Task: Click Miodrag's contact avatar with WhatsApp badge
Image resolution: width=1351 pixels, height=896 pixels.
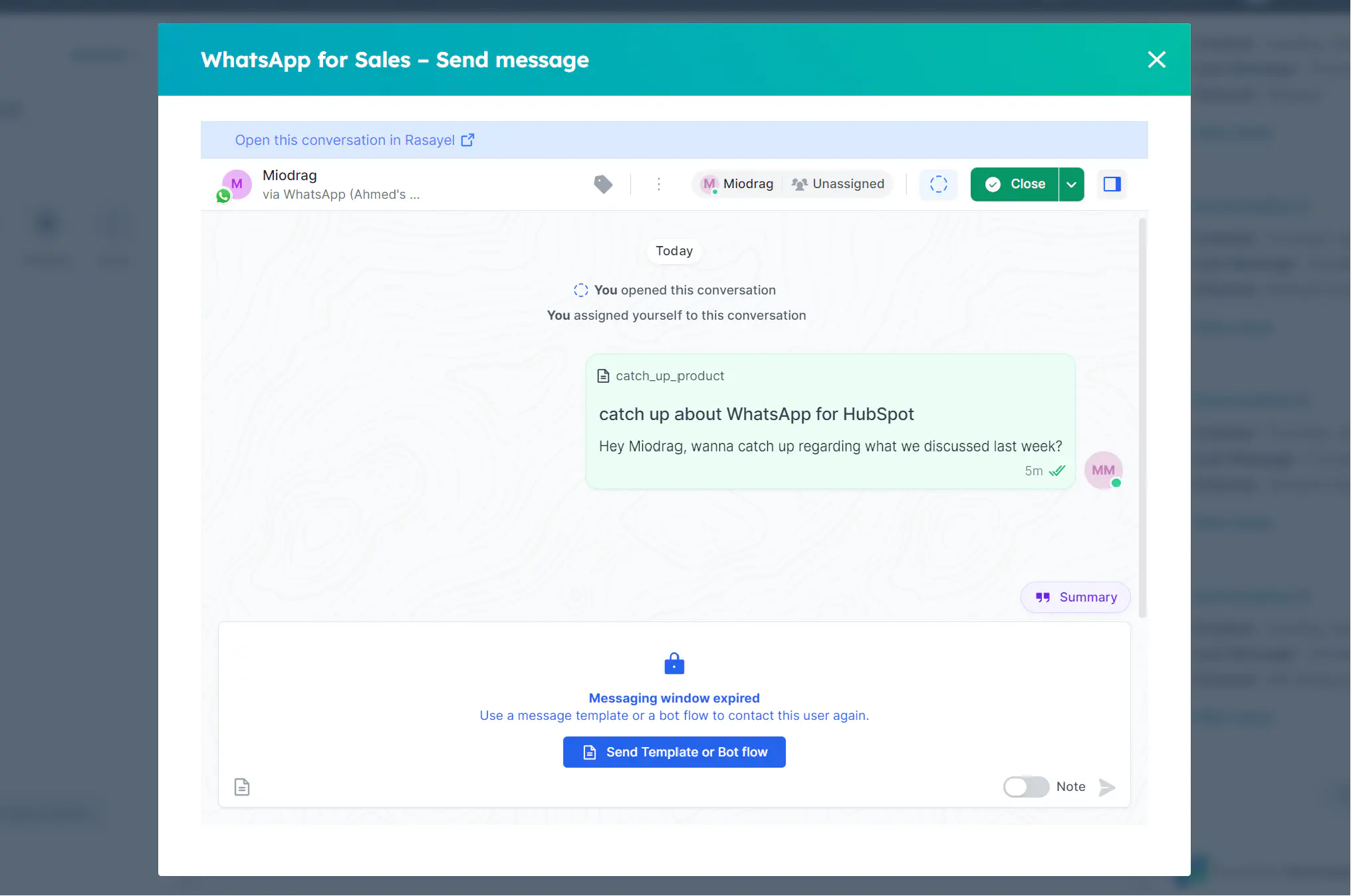Action: [235, 185]
